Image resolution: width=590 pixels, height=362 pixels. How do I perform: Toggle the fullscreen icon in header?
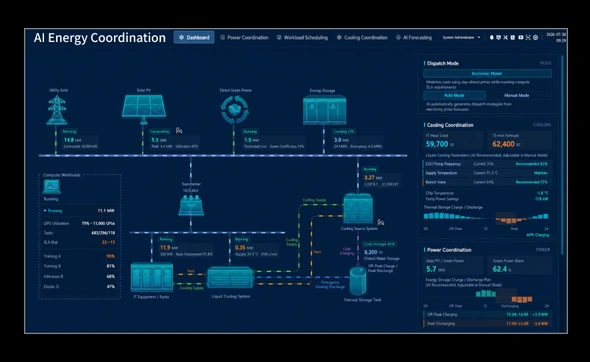tap(528, 37)
